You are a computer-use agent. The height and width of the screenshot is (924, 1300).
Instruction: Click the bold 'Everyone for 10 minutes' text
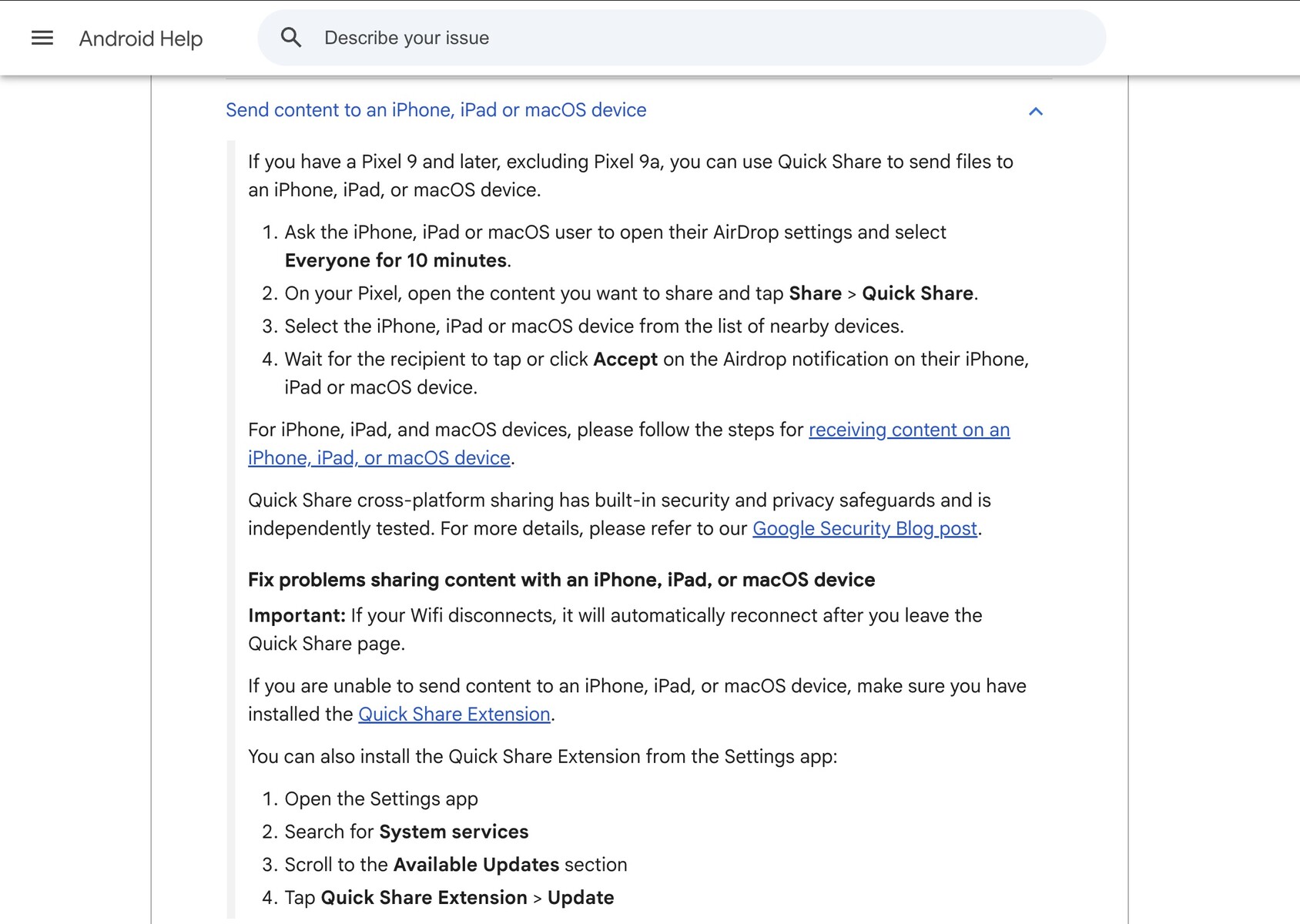tap(396, 260)
